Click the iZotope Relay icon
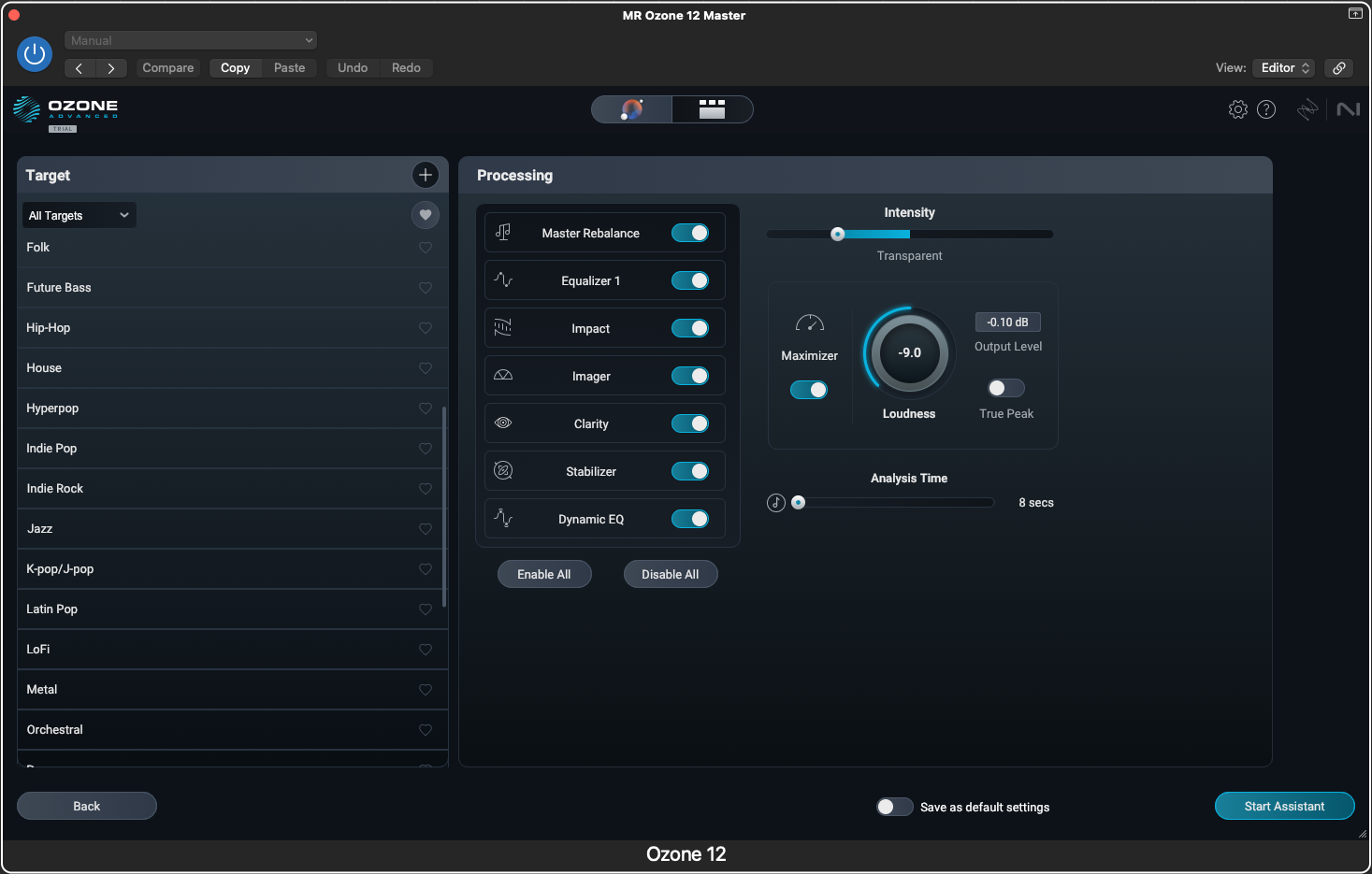This screenshot has width=1372, height=874. coord(1307,108)
